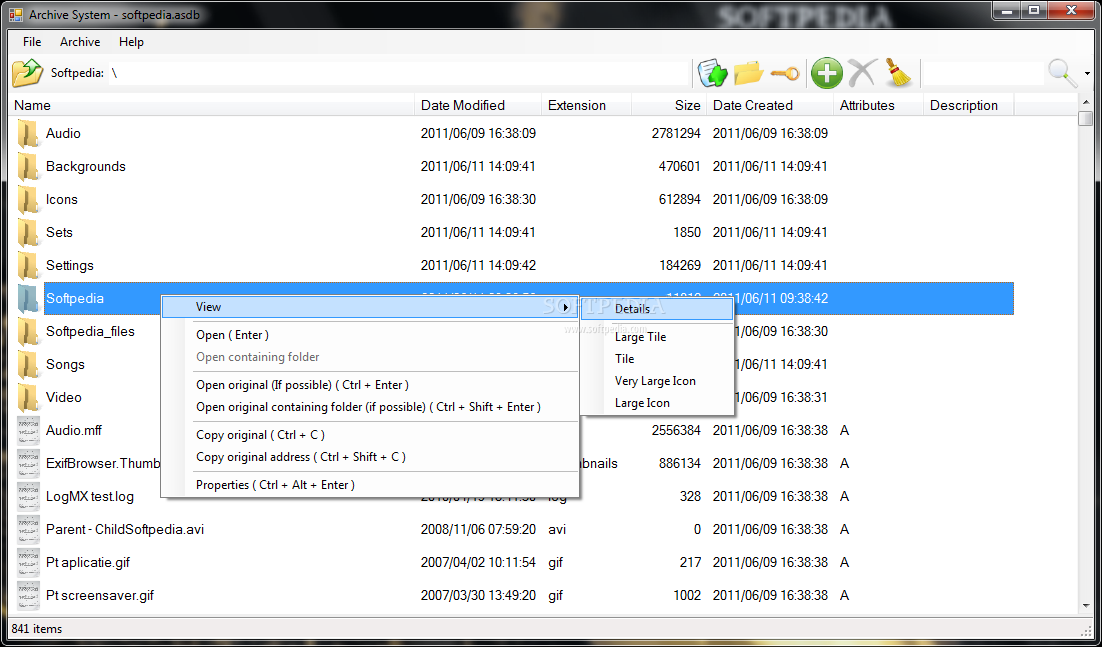
Task: Click size value 2781294 of Audio folder
Action: pyautogui.click(x=675, y=133)
